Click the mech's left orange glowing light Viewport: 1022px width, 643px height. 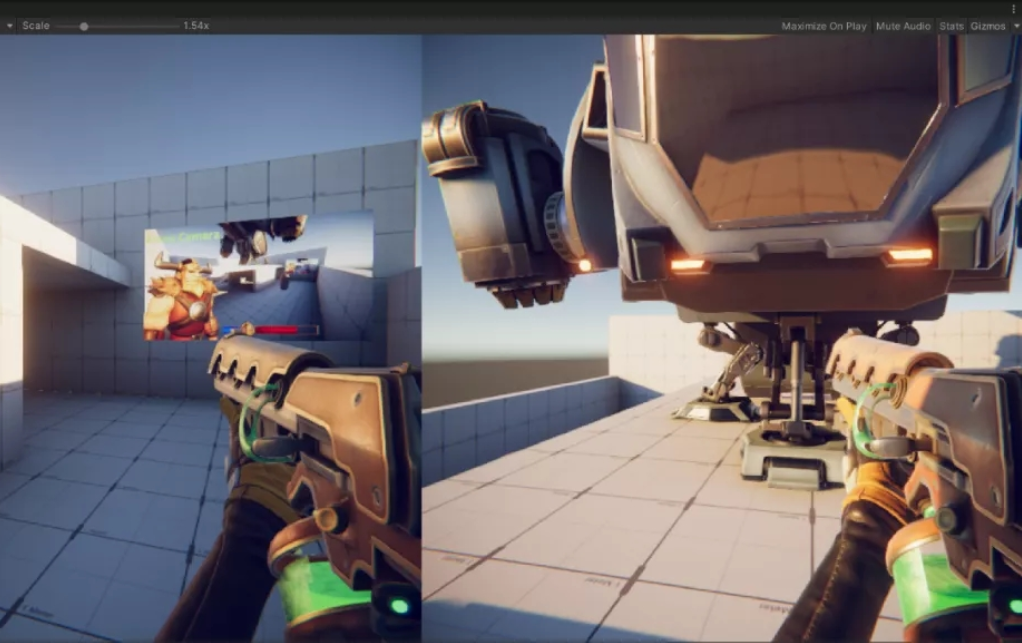coord(688,264)
